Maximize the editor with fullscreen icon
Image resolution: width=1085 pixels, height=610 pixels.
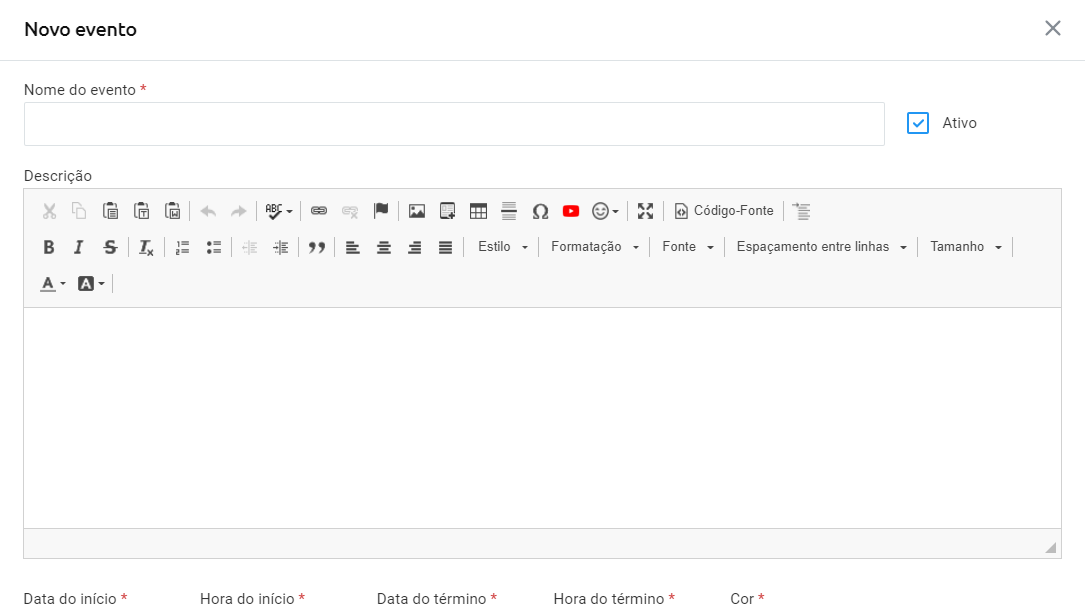click(x=646, y=211)
